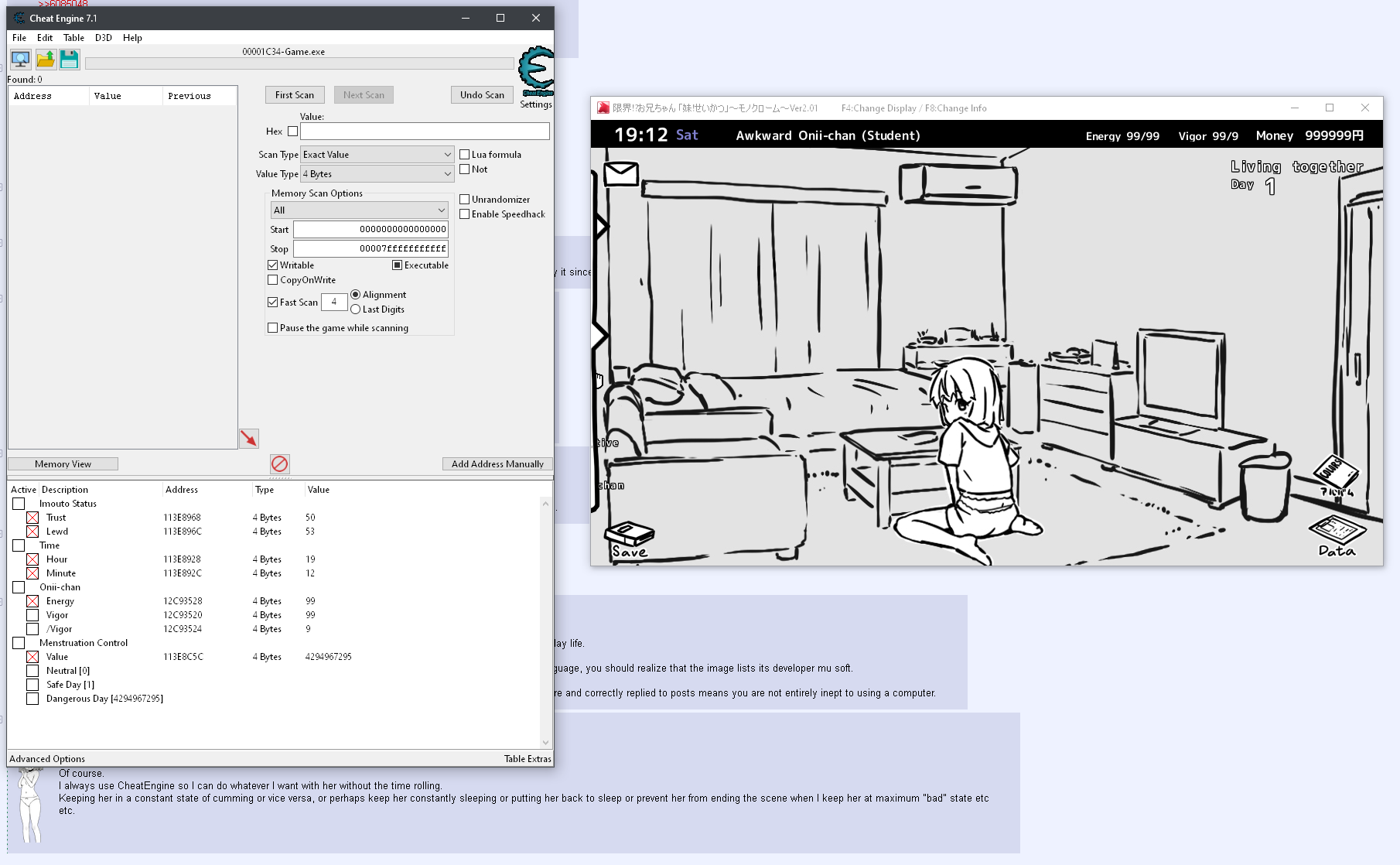
Task: Toggle freeze for Trust entry
Action: point(32,518)
